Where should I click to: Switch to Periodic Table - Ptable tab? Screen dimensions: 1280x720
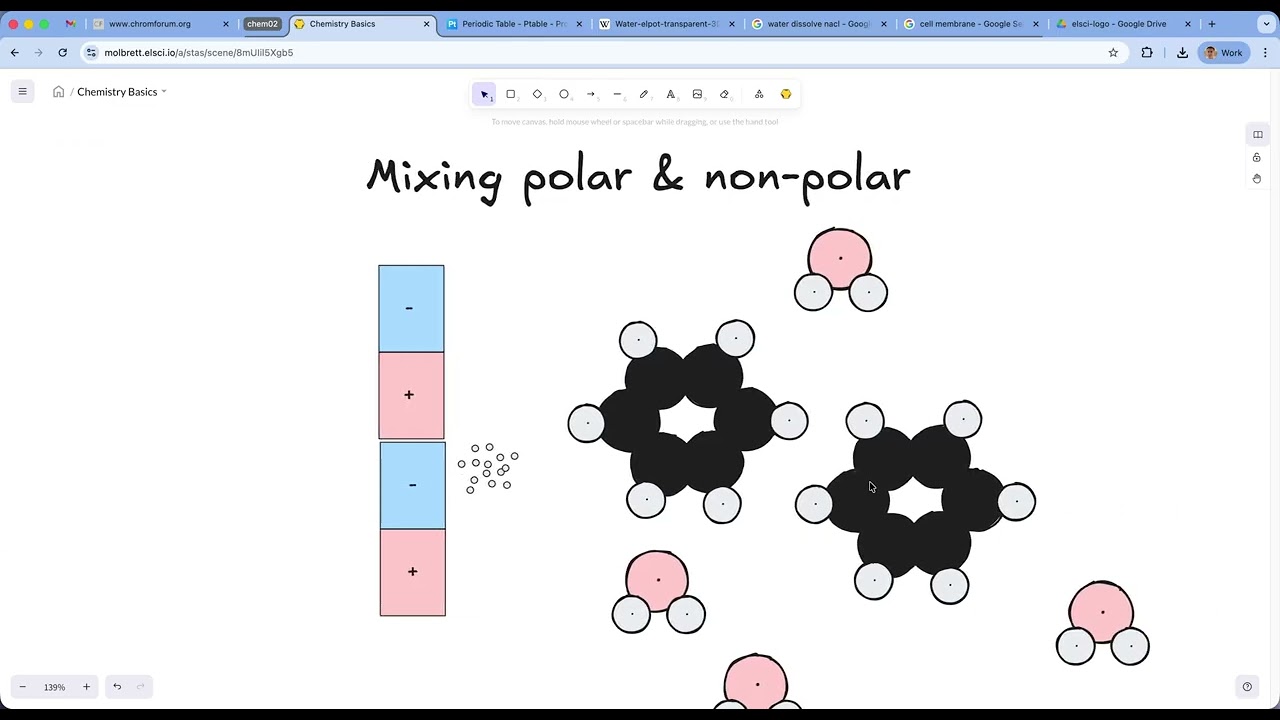point(514,24)
